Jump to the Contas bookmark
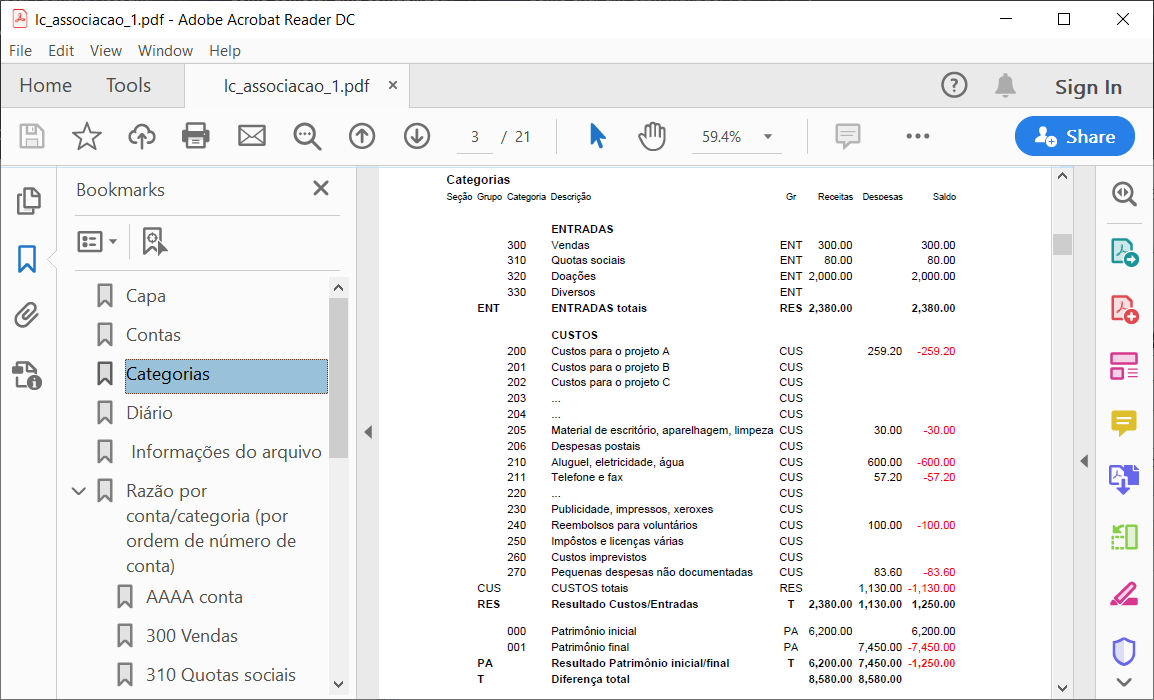 [x=153, y=335]
